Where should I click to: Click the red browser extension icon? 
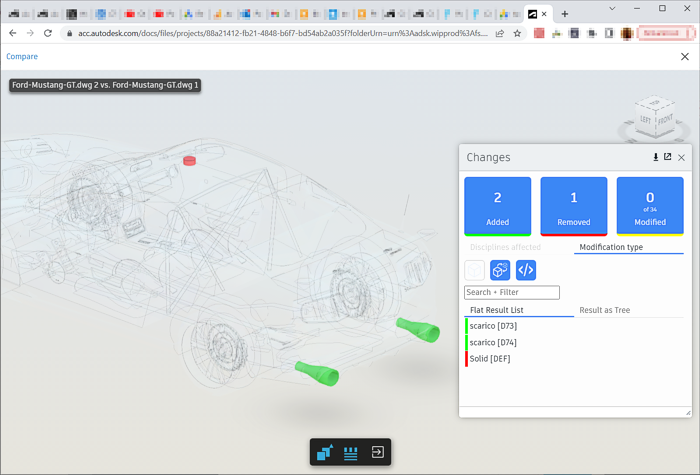539,33
